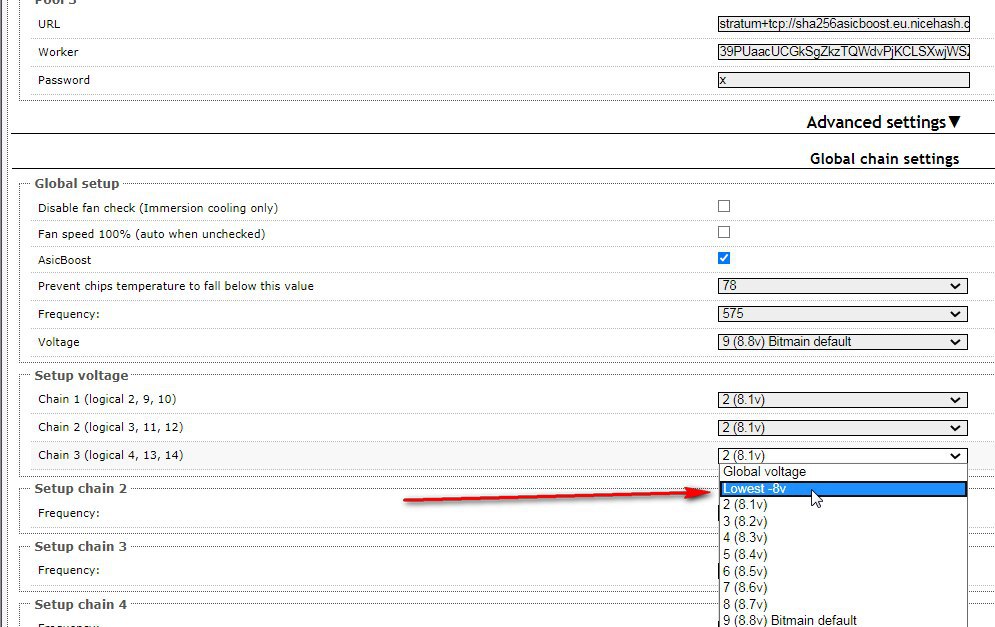995x627 pixels.
Task: Click the Setup chain 2 group label
Action: [x=81, y=489]
